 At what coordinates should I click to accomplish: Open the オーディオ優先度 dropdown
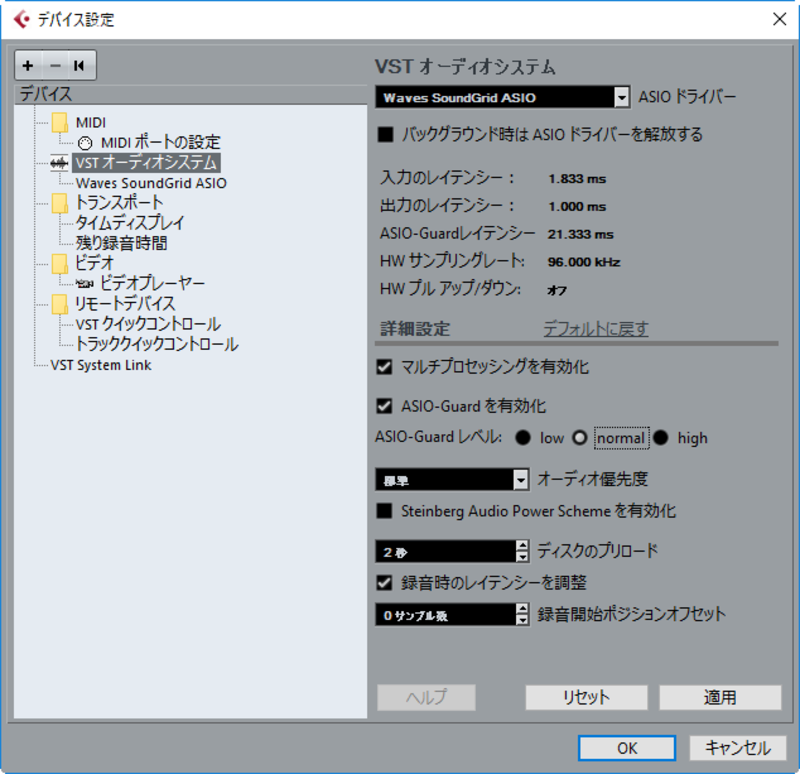(520, 480)
